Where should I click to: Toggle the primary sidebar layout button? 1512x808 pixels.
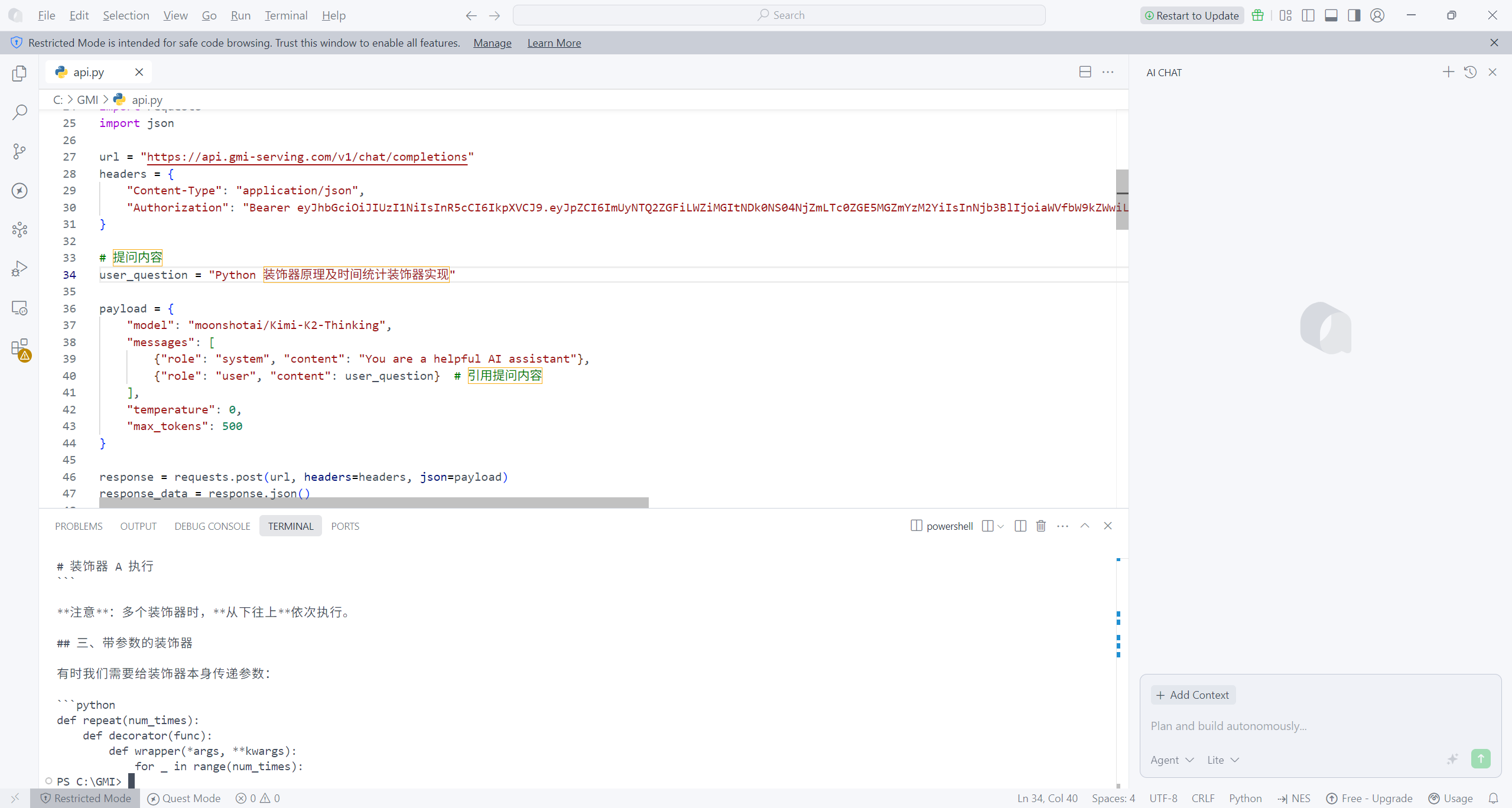click(1308, 15)
